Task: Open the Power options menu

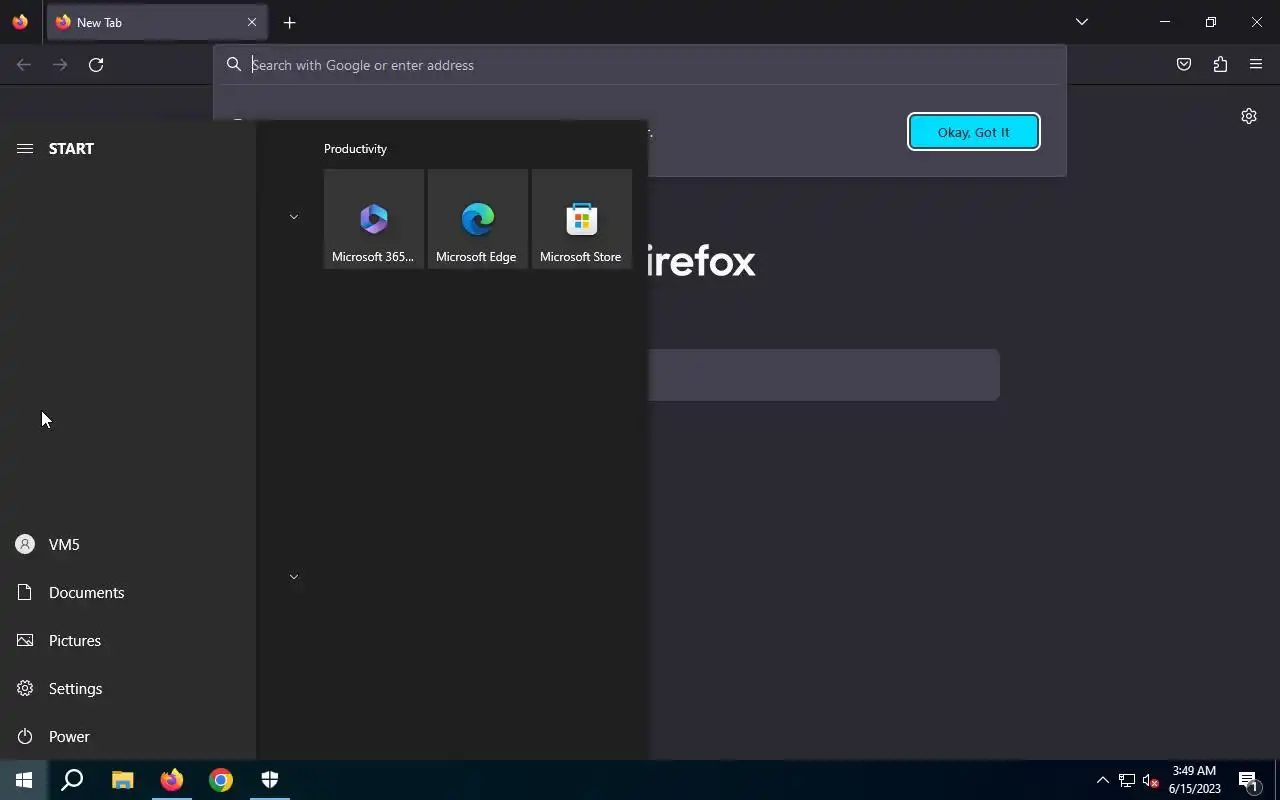Action: tap(128, 736)
